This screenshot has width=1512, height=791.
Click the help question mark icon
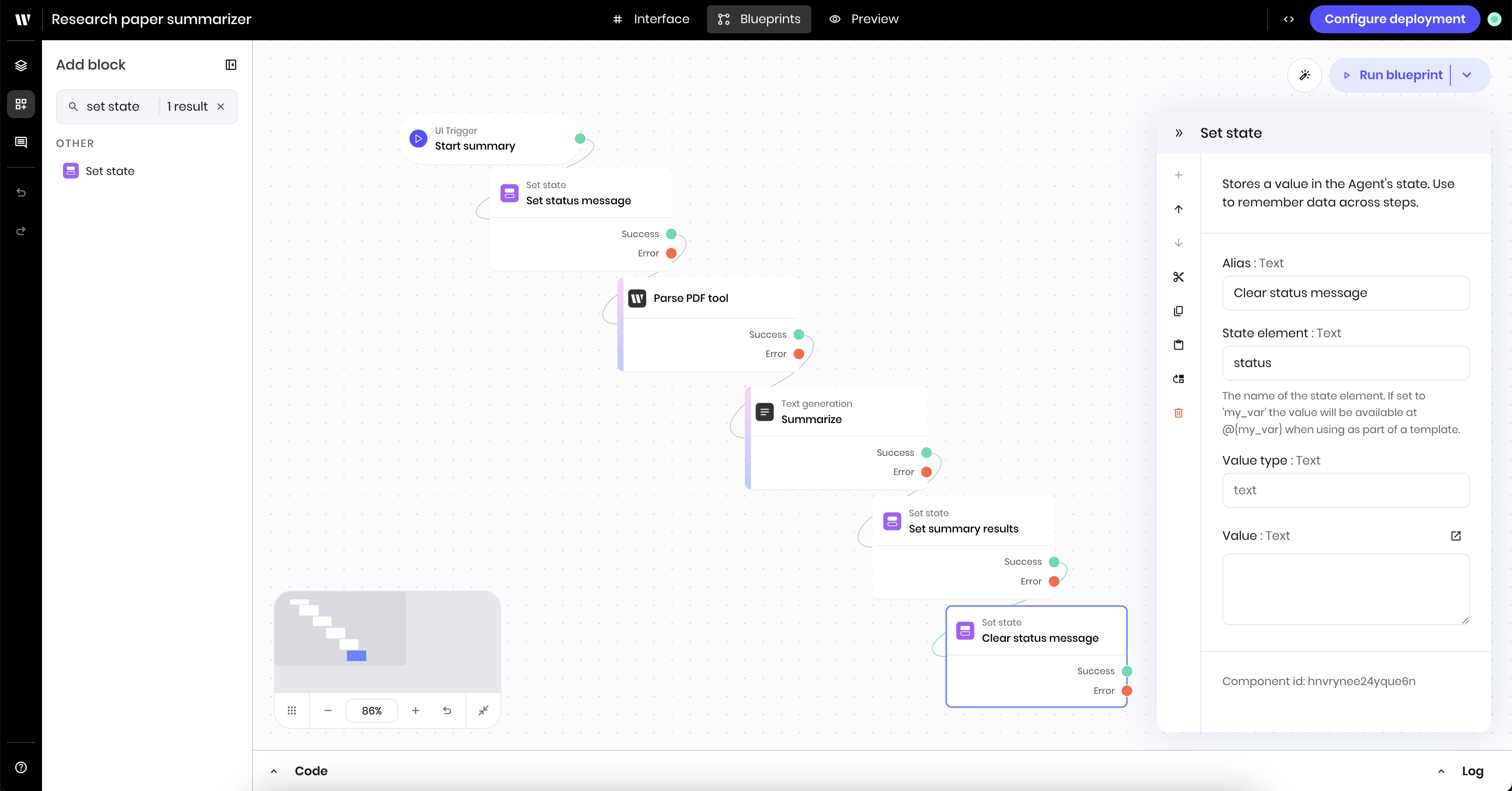[21, 767]
